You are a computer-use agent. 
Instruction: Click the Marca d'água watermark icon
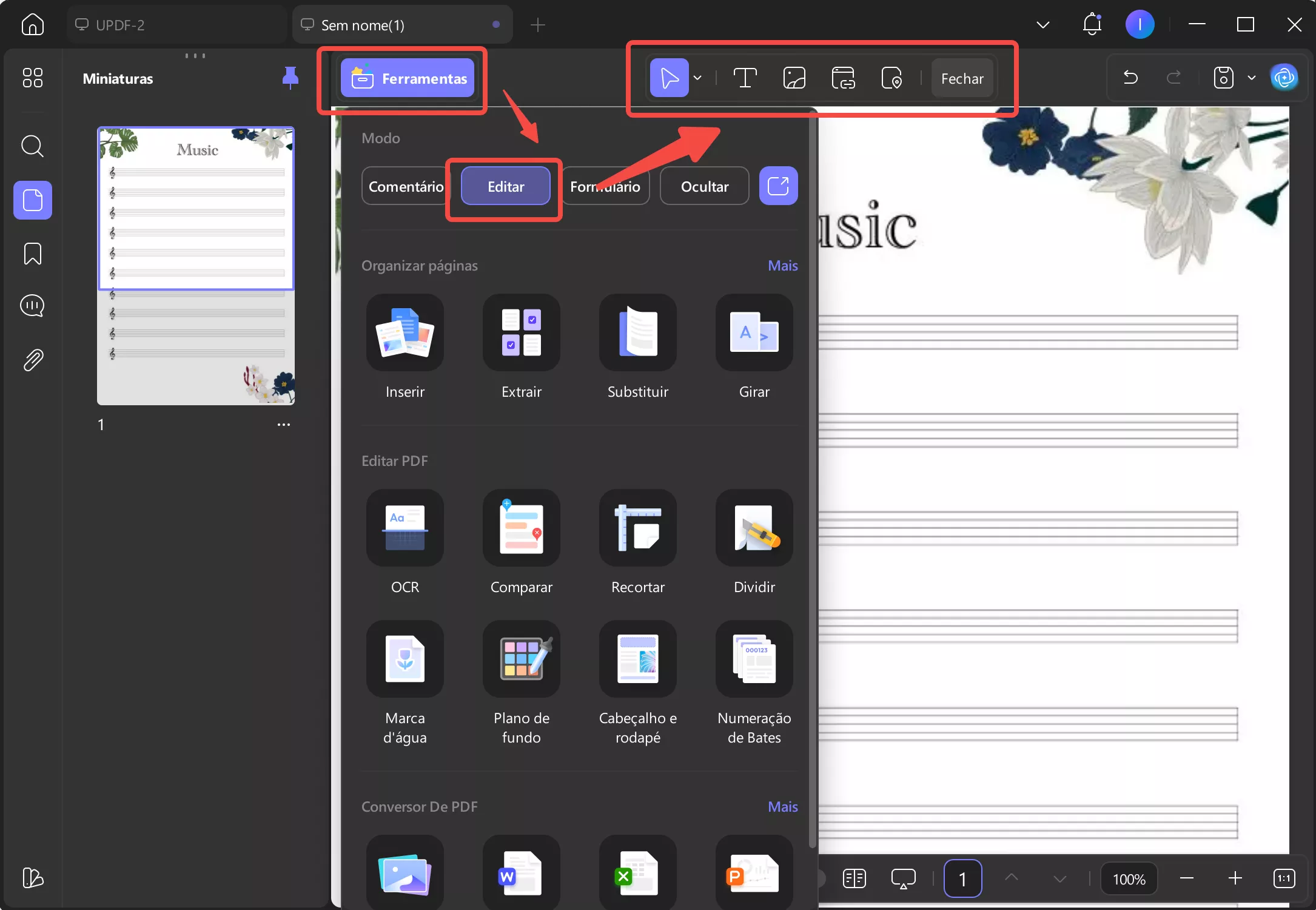[405, 659]
